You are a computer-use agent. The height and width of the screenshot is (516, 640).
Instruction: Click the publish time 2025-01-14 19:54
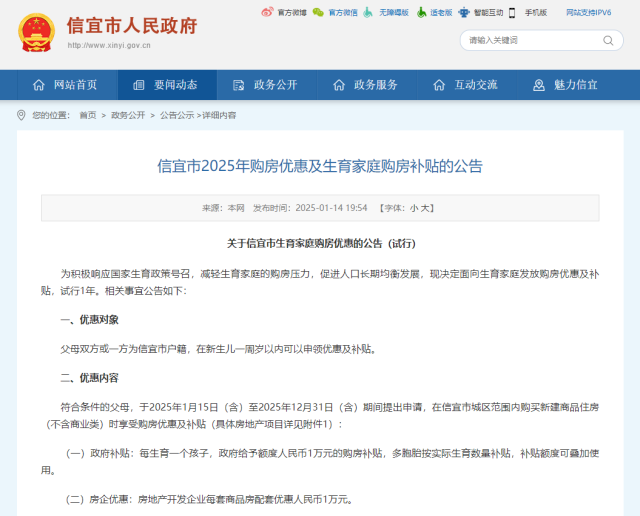coord(331,208)
